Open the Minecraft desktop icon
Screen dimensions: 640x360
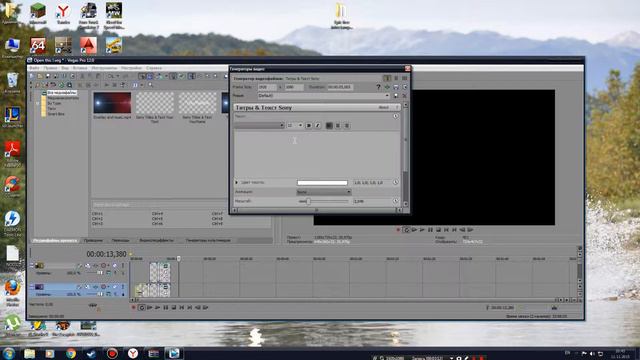pyautogui.click(x=38, y=13)
